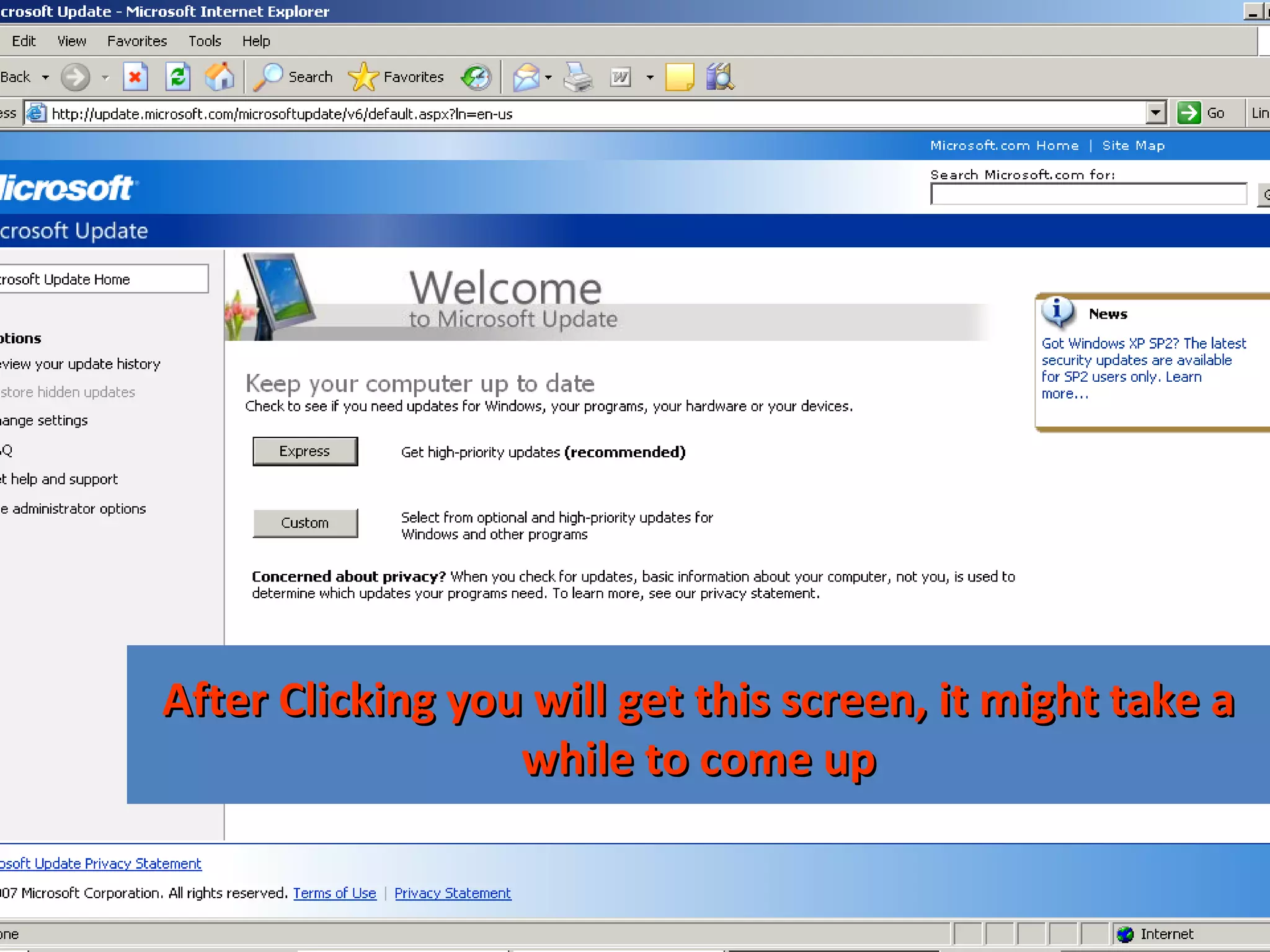
Task: Select Microsoft Update Home in sidebar
Action: pos(104,279)
